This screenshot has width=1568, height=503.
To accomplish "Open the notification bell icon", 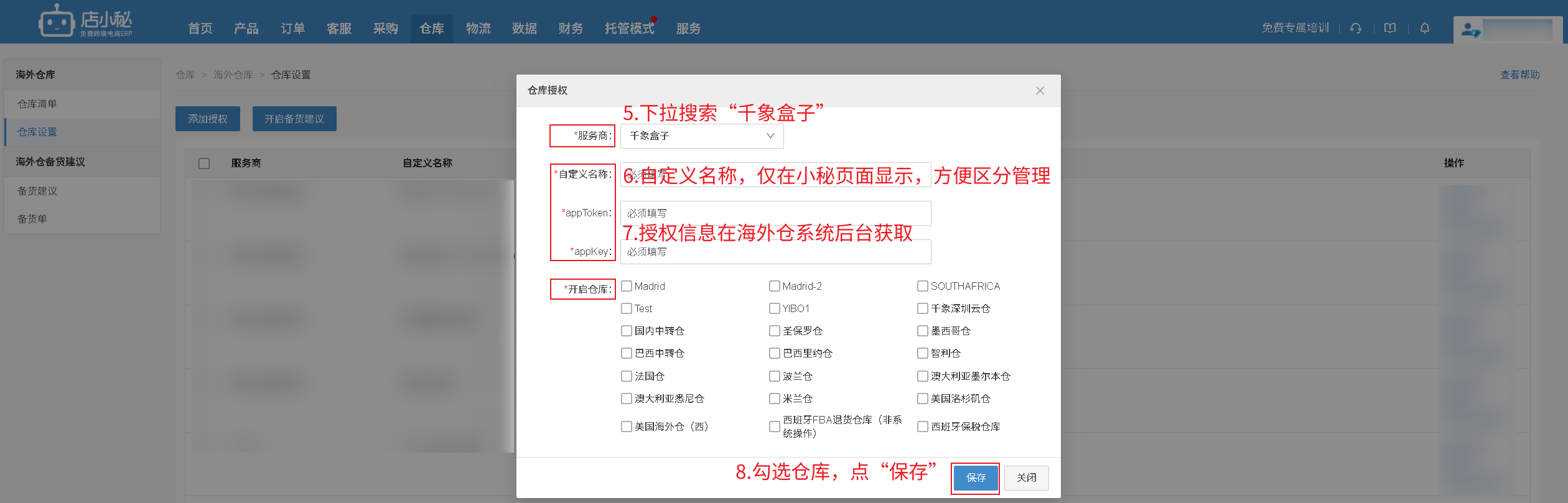I will coord(1425,28).
